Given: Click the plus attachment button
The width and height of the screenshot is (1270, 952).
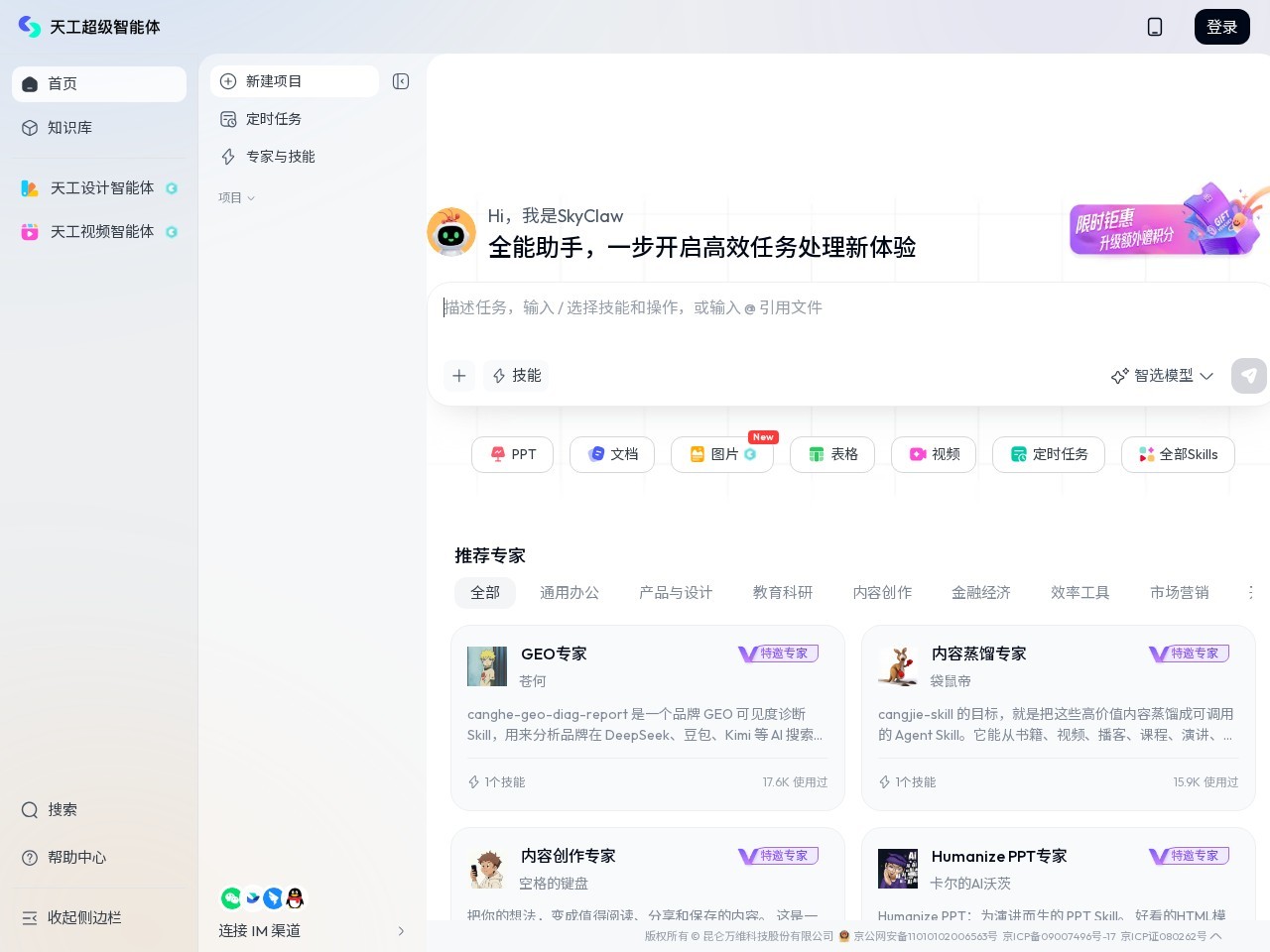Looking at the screenshot, I should [458, 376].
